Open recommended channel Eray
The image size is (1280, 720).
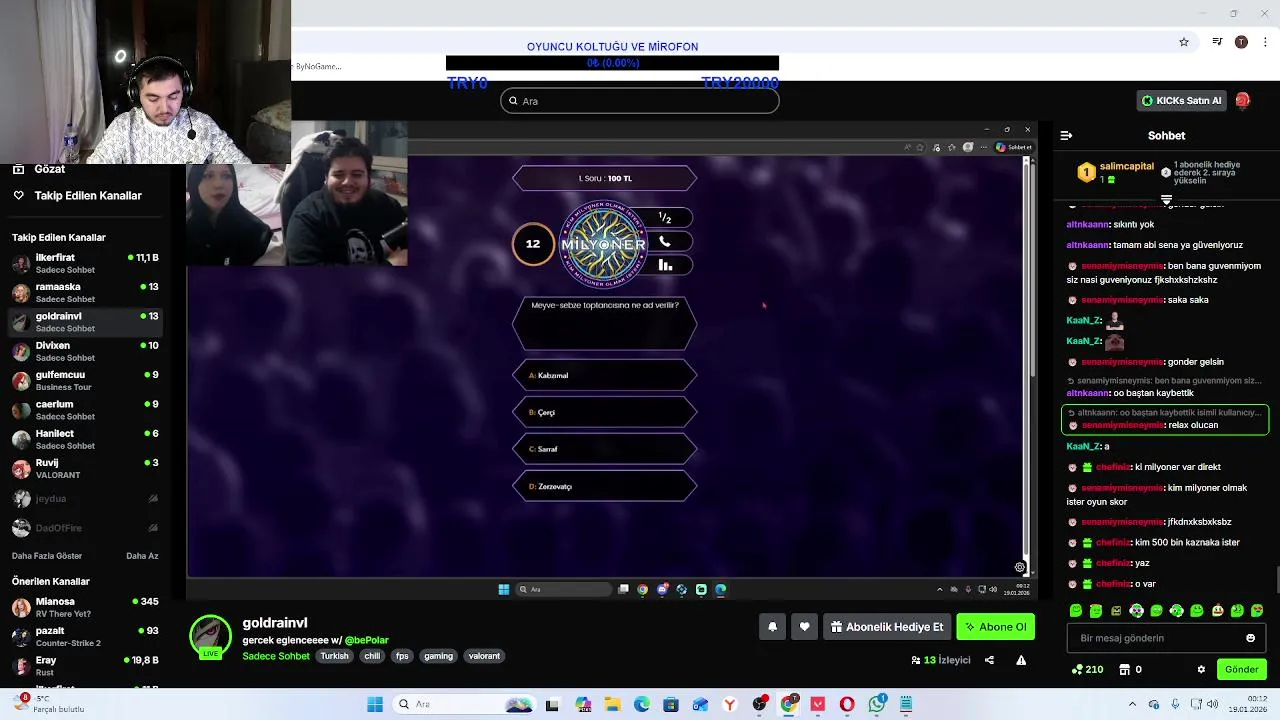coord(85,666)
